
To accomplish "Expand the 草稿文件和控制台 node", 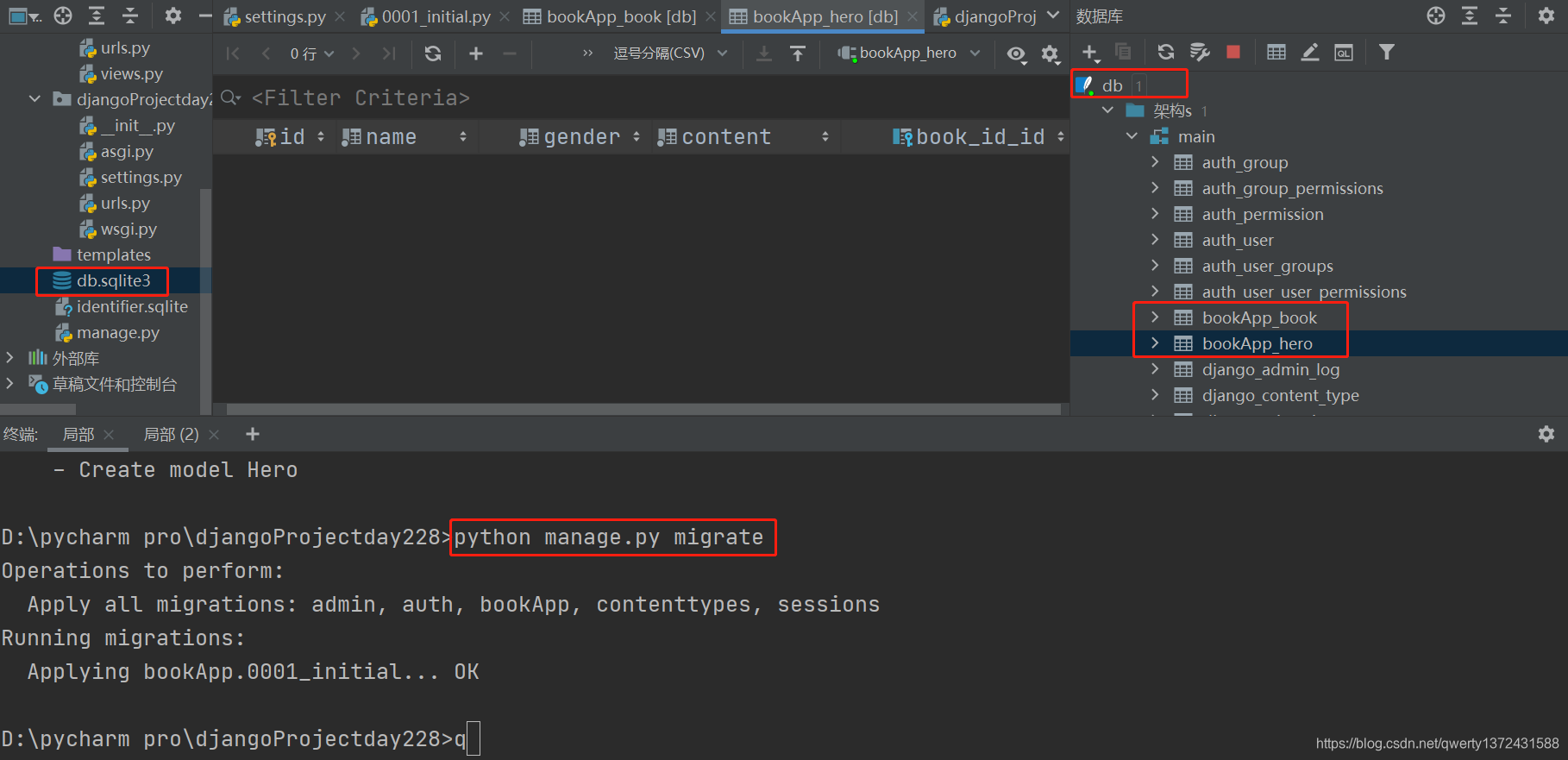I will (9, 384).
